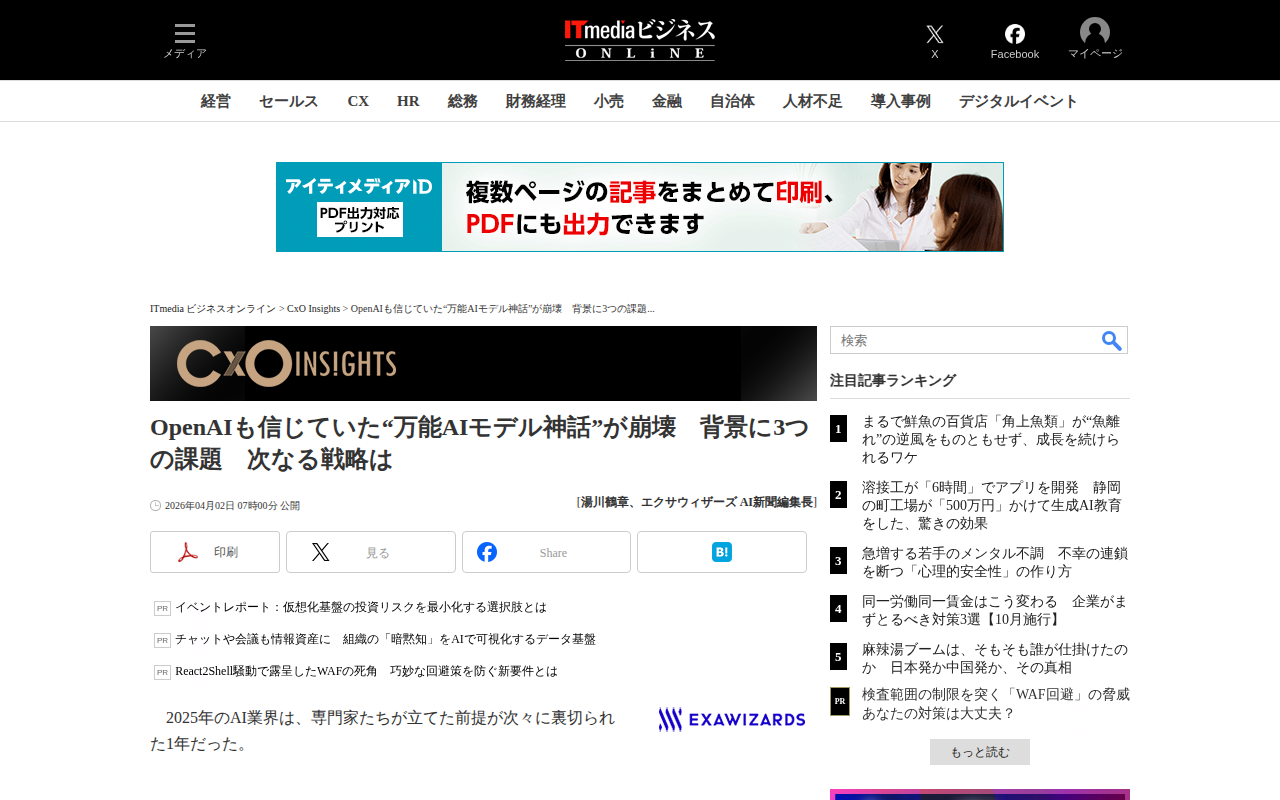Image resolution: width=1280 pixels, height=800 pixels.
Task: Open ranking 4 article 同一労働同一賃金はこう変わる
Action: pos(995,610)
